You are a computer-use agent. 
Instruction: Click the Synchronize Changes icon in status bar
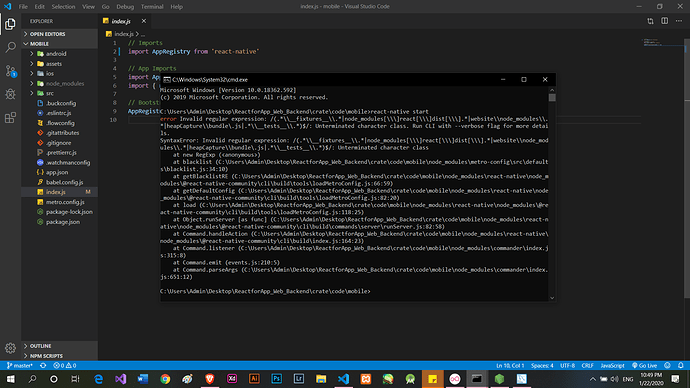coord(43,366)
